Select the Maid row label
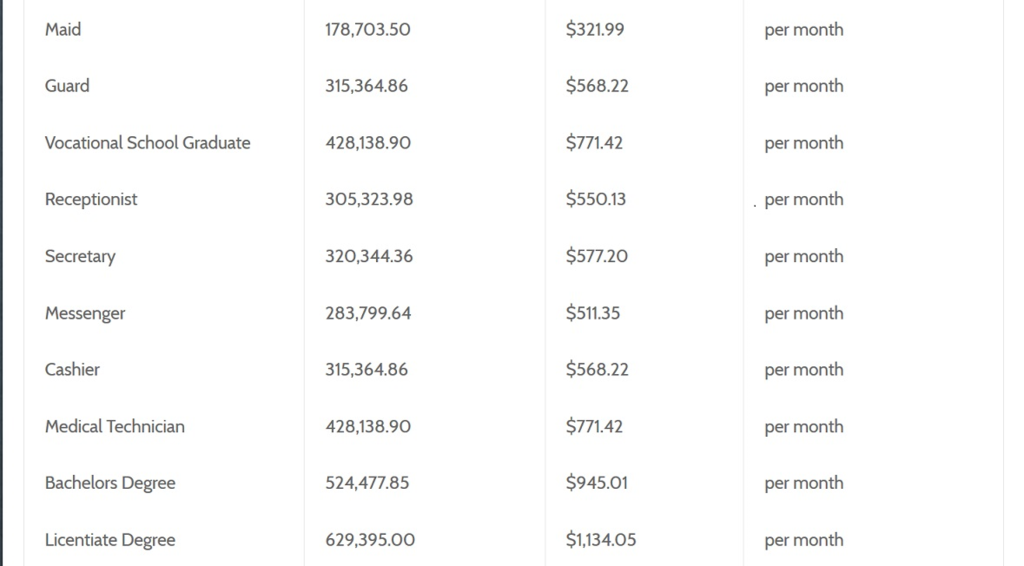This screenshot has height=566, width=1024. pyautogui.click(x=63, y=29)
